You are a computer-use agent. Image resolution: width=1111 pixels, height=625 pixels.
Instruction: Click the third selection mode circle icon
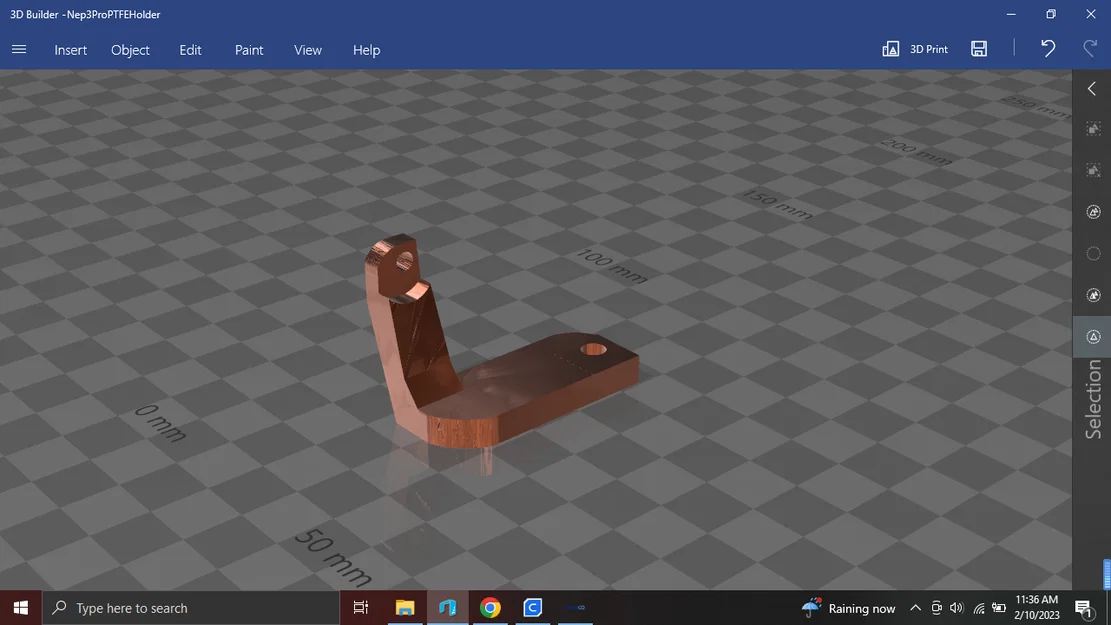(x=1093, y=212)
